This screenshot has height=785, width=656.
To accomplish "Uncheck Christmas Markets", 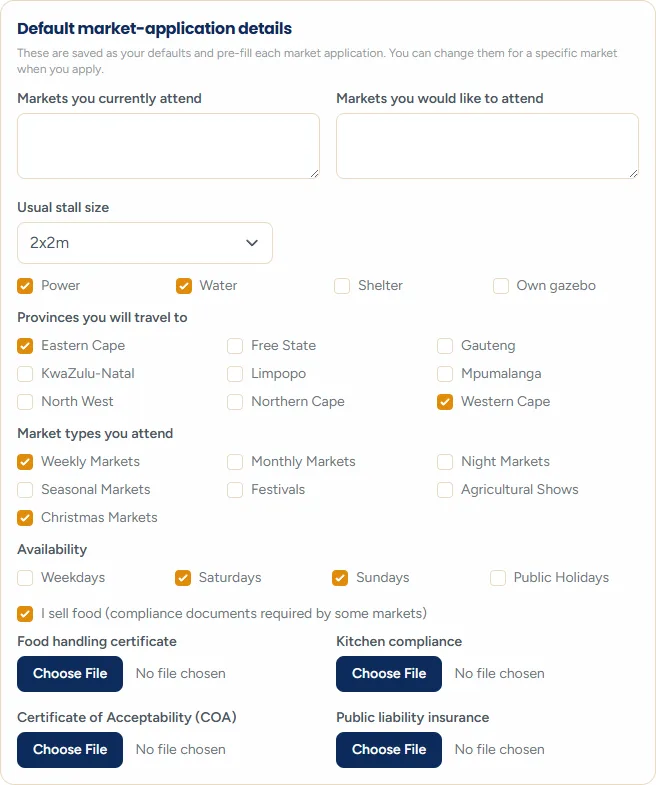I will (25, 518).
